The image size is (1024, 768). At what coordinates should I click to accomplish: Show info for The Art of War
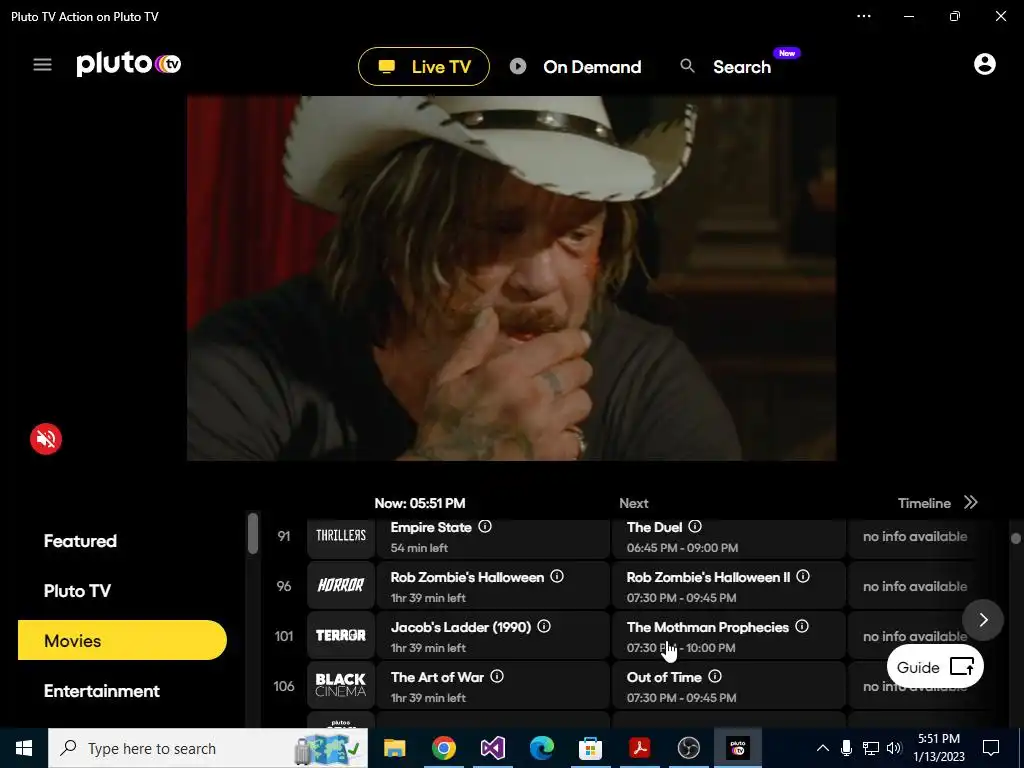pyautogui.click(x=497, y=677)
